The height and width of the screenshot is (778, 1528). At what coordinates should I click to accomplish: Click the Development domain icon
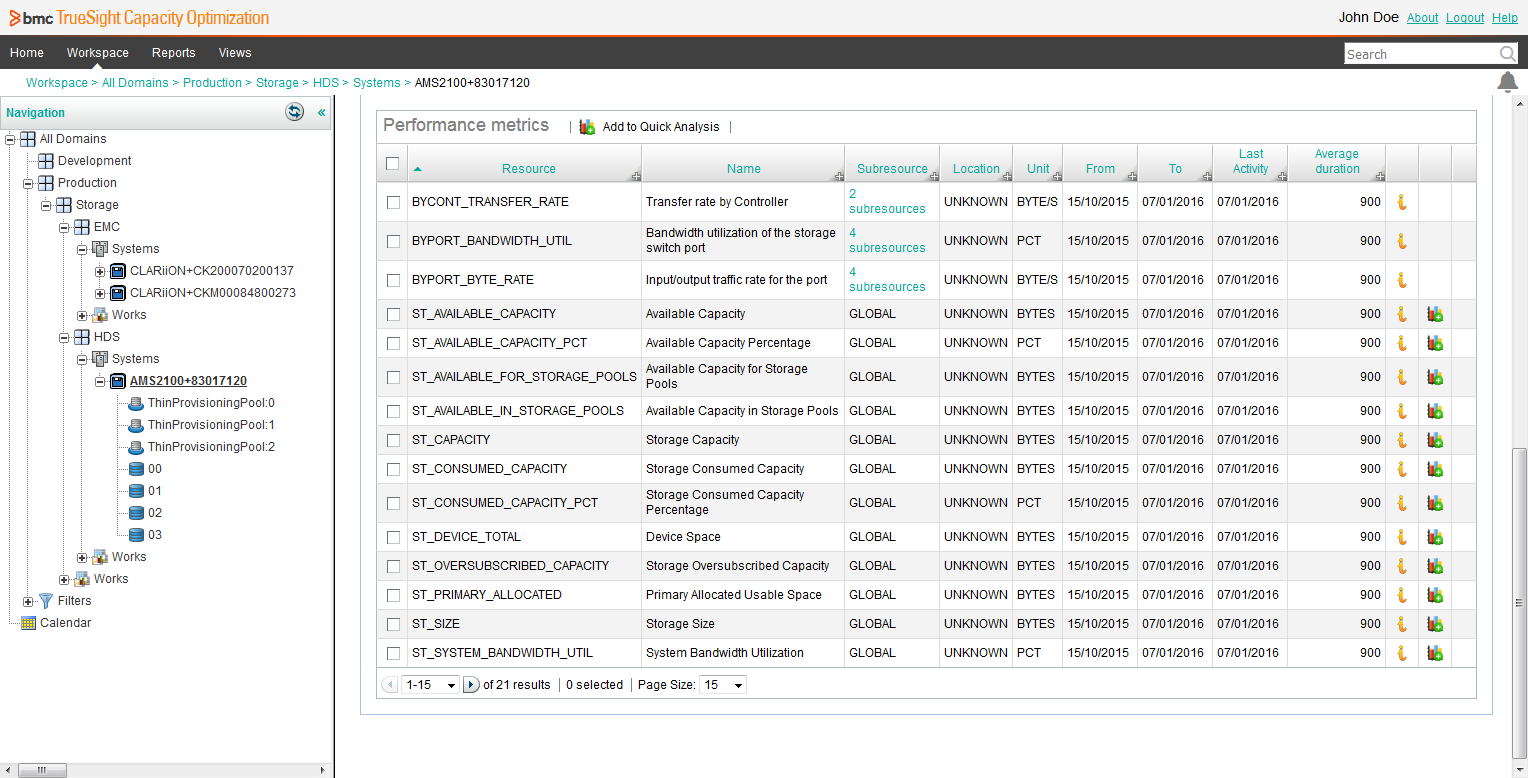46,161
